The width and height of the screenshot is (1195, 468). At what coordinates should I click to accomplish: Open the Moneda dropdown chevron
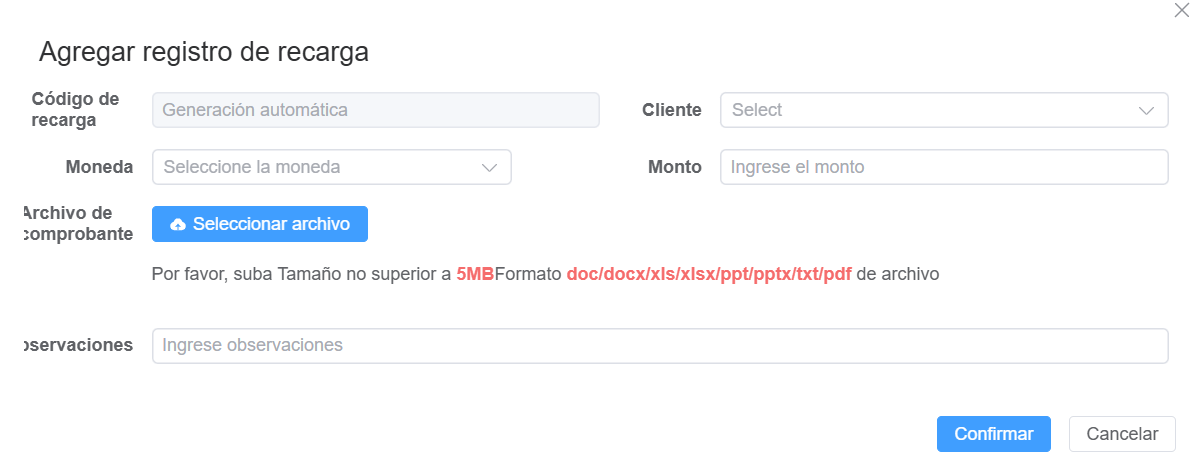489,168
